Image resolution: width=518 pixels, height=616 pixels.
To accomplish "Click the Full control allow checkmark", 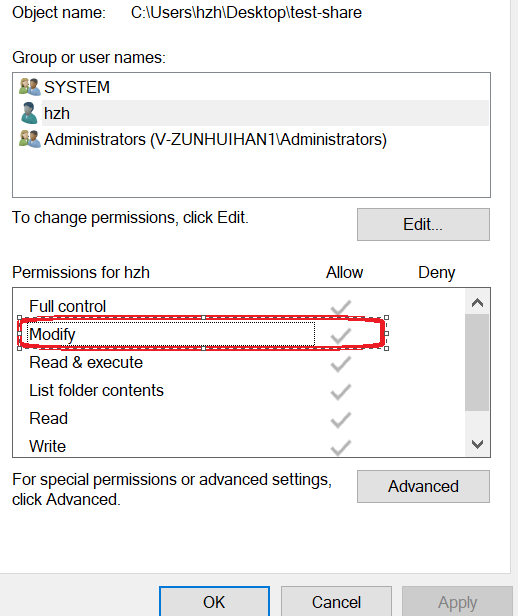I will 340,308.
